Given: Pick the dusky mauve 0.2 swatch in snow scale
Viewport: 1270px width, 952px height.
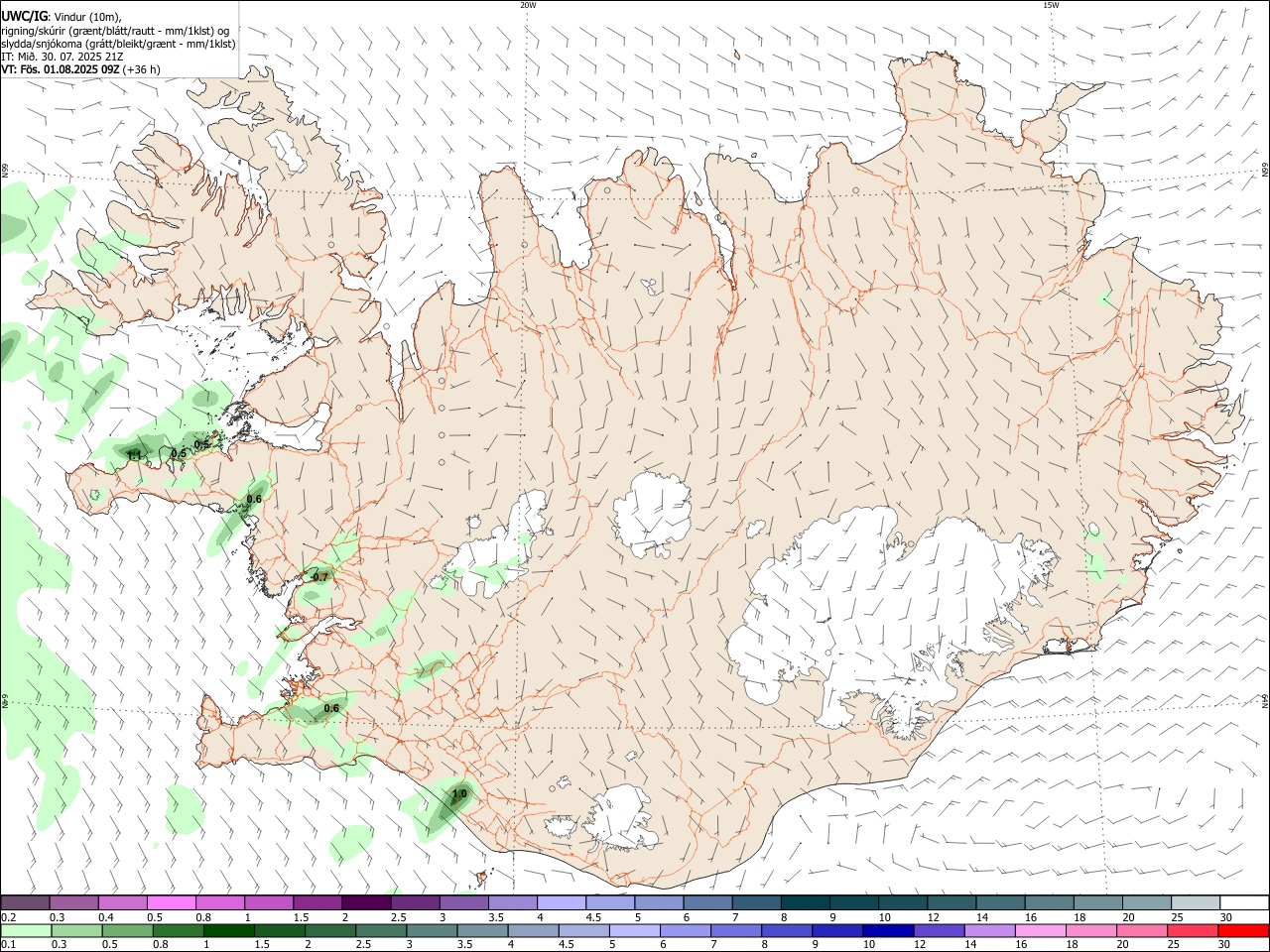Looking at the screenshot, I should [26, 902].
